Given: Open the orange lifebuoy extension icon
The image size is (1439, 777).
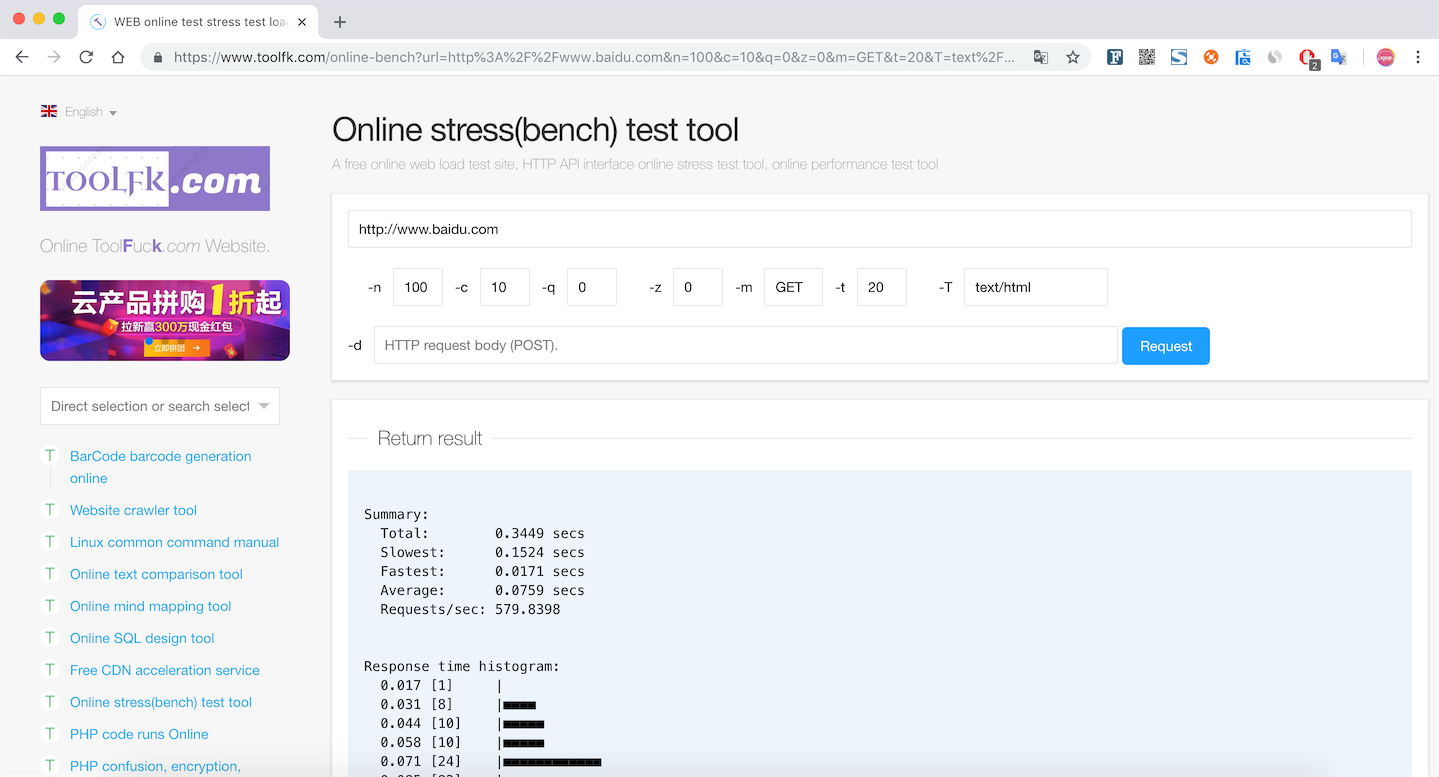Looking at the screenshot, I should click(x=1211, y=57).
